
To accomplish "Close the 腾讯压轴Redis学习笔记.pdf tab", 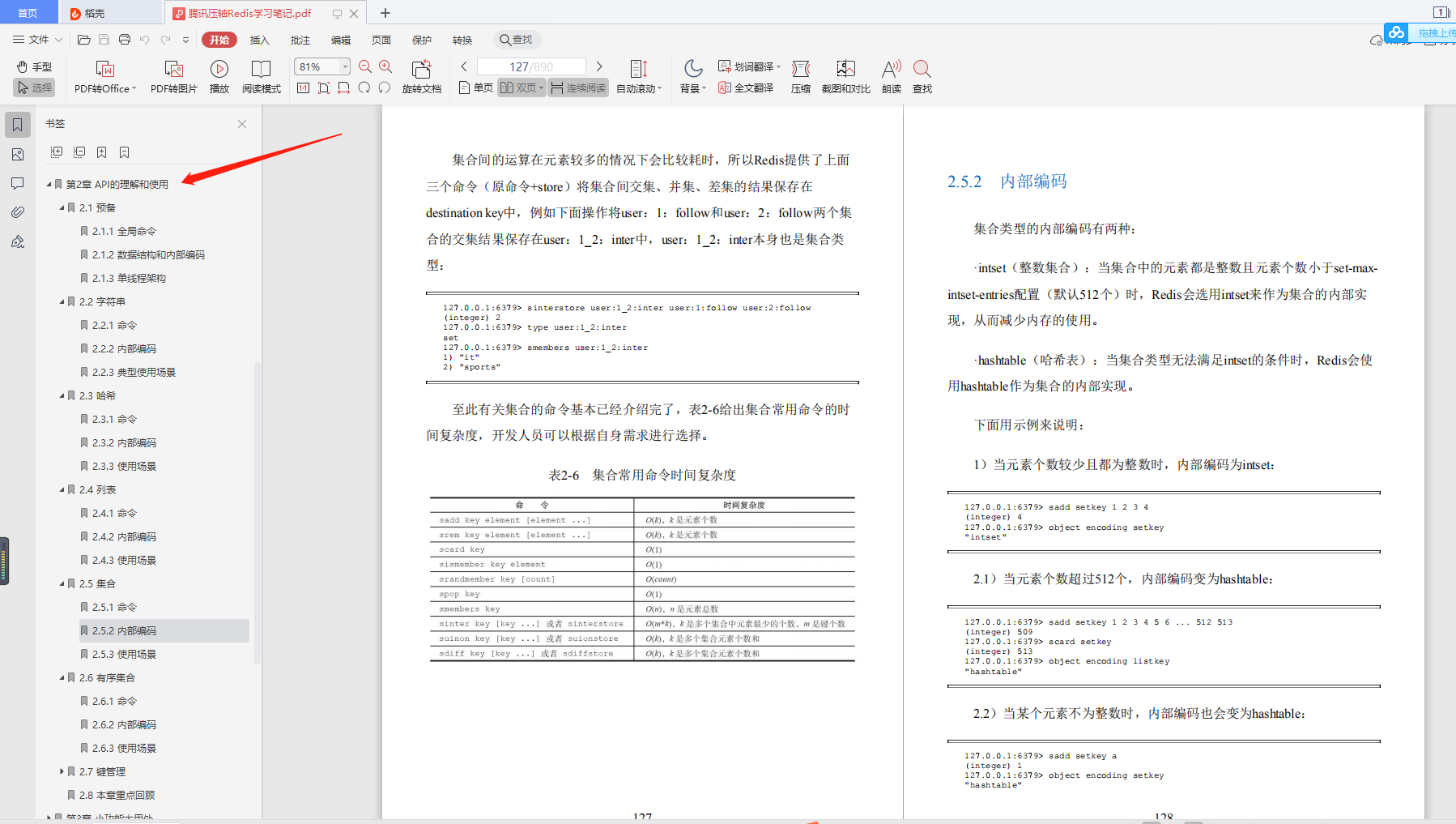I will click(354, 14).
